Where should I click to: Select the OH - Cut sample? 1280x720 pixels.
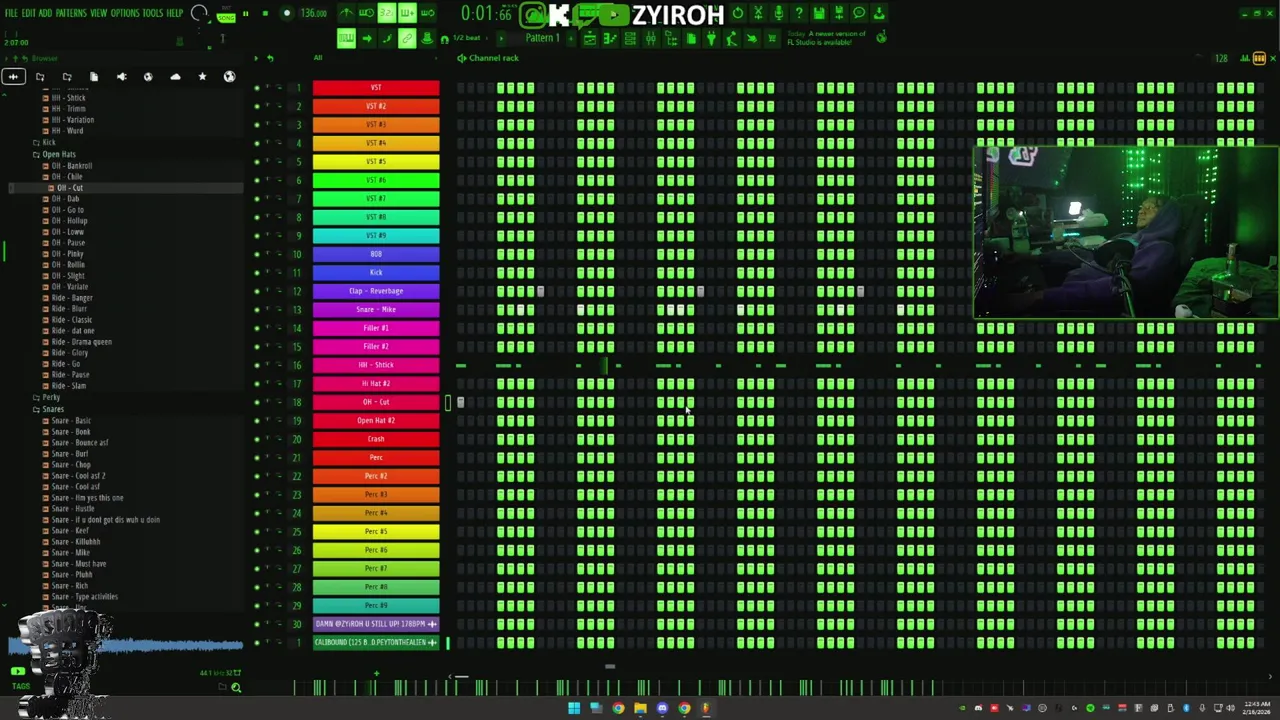[69, 187]
